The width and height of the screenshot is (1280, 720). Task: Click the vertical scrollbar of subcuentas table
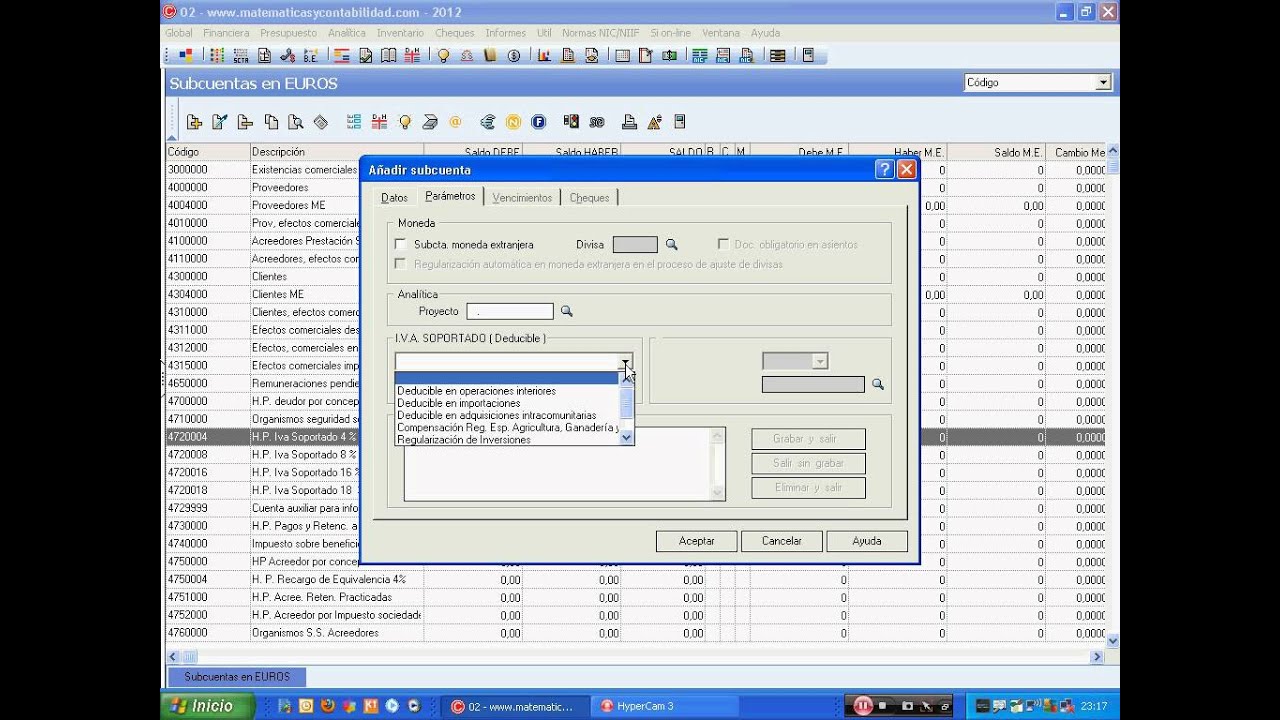tap(1113, 397)
